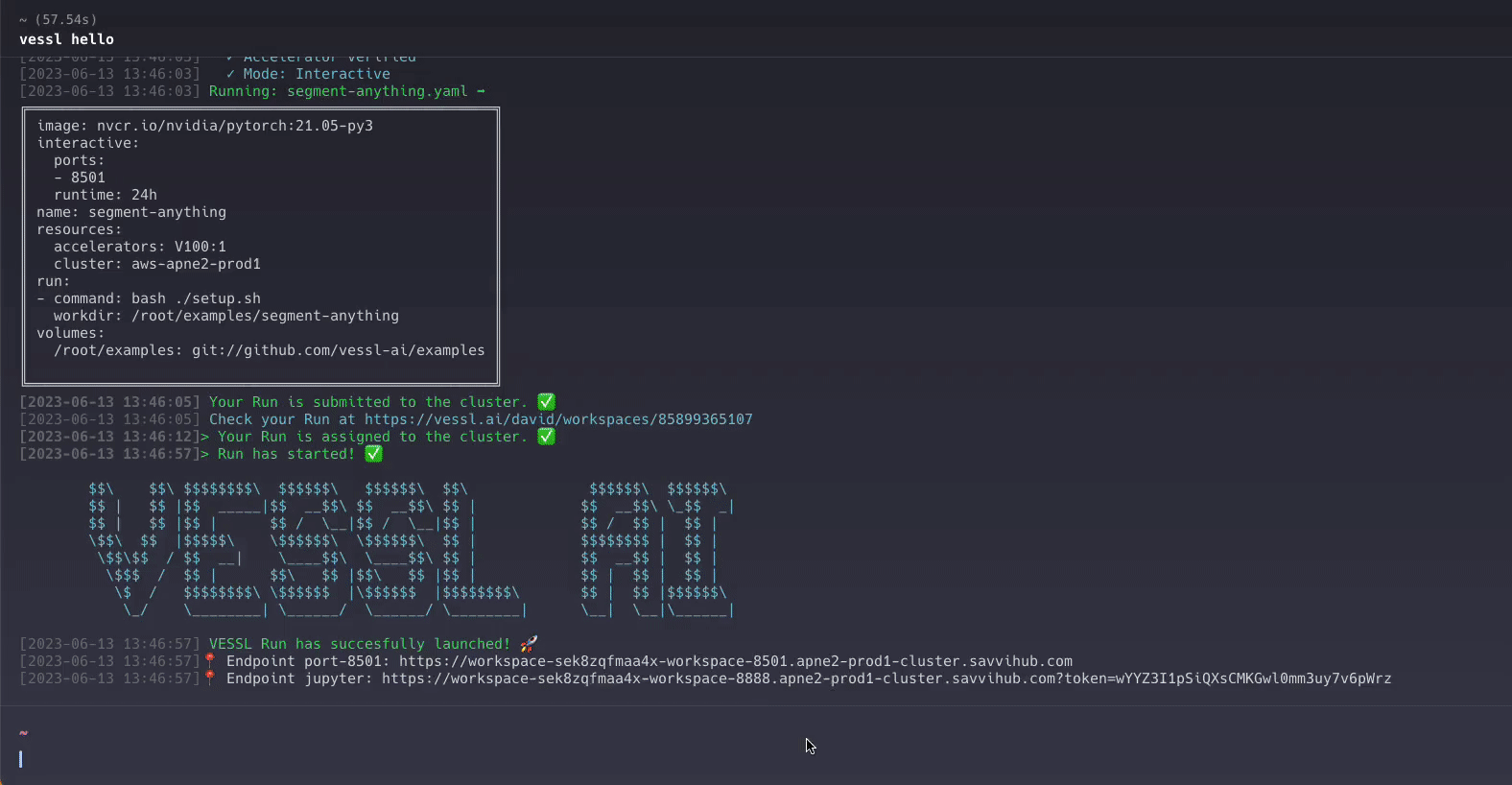Click 'Your Run is submitted to the cluster.' message

coord(368,402)
